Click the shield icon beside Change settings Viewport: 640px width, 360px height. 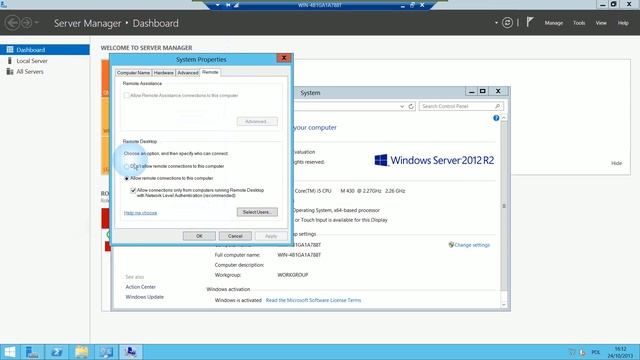[x=451, y=245]
